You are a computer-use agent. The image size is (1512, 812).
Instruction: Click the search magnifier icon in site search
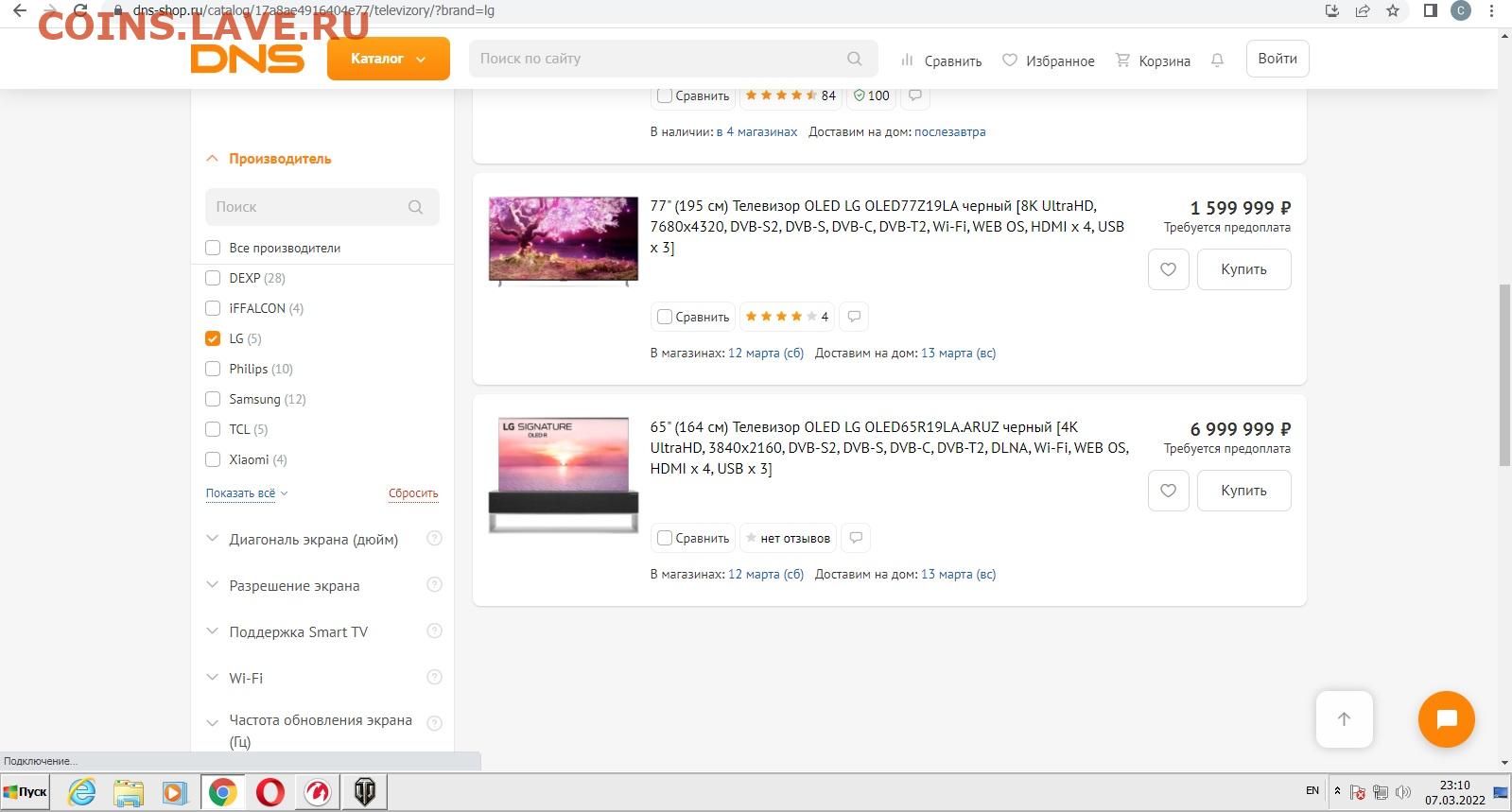855,59
